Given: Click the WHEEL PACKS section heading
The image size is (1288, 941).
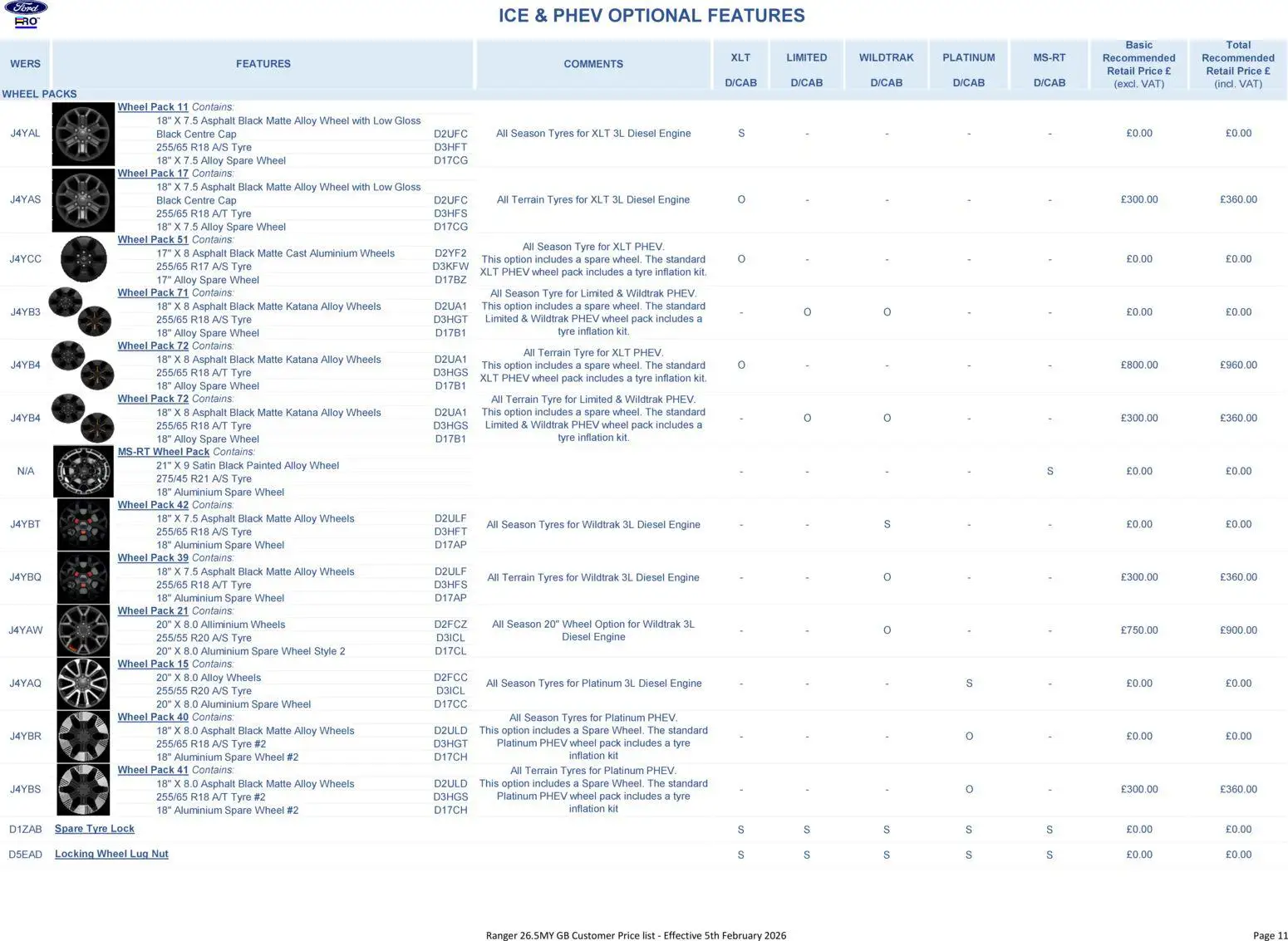Looking at the screenshot, I should pos(39,94).
